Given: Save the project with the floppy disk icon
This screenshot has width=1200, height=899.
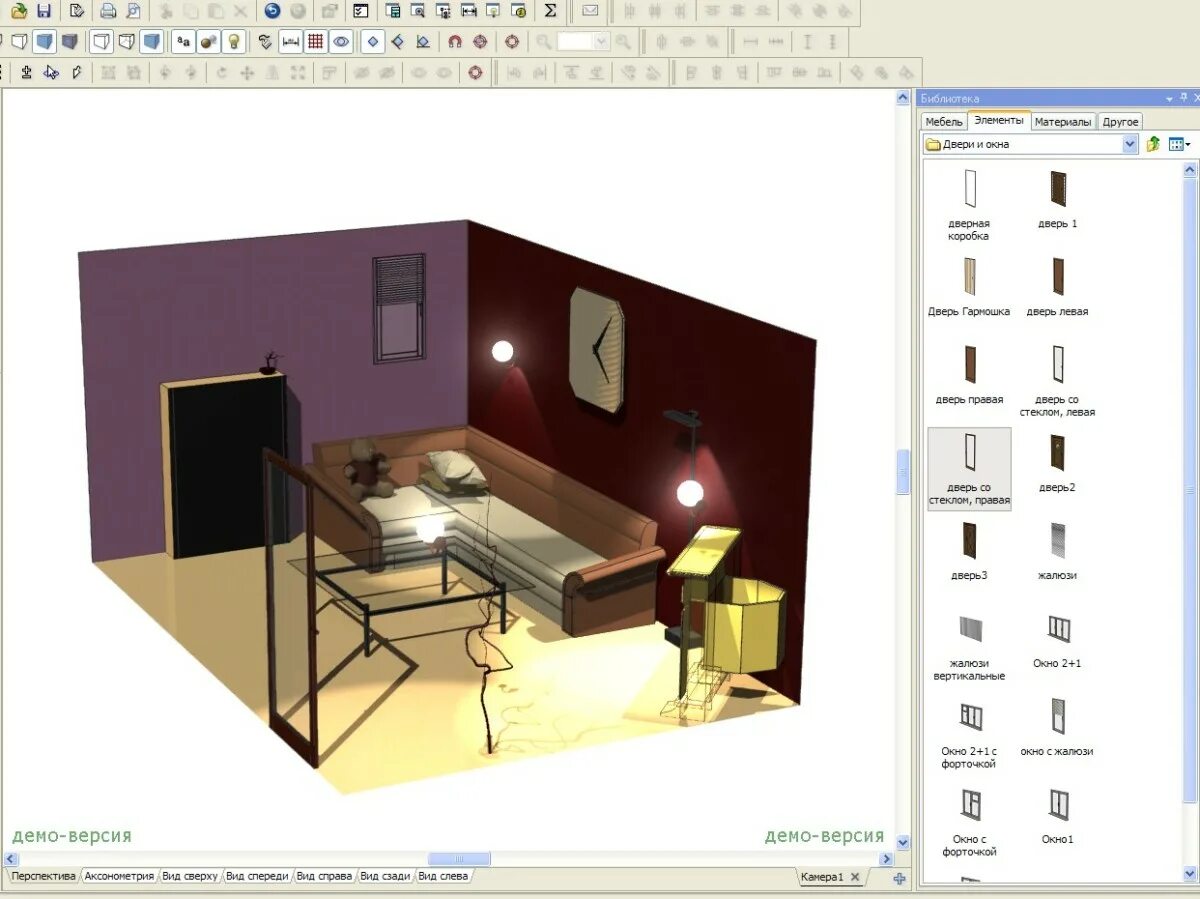Looking at the screenshot, I should (x=44, y=11).
